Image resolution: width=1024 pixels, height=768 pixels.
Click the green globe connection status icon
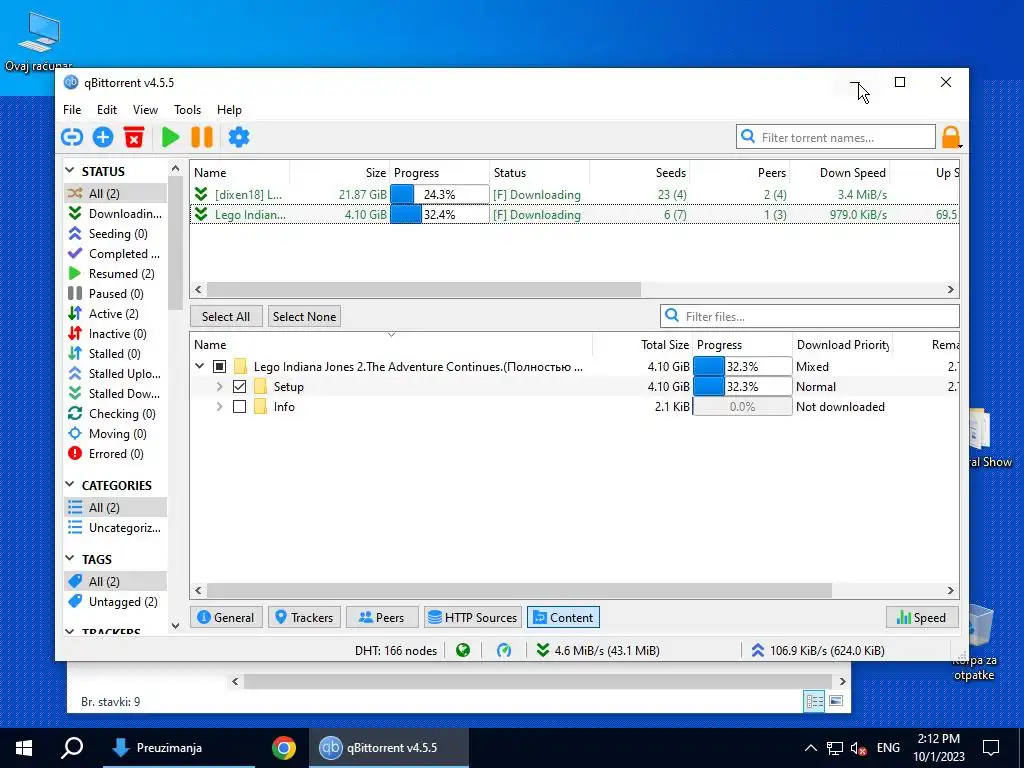point(463,650)
